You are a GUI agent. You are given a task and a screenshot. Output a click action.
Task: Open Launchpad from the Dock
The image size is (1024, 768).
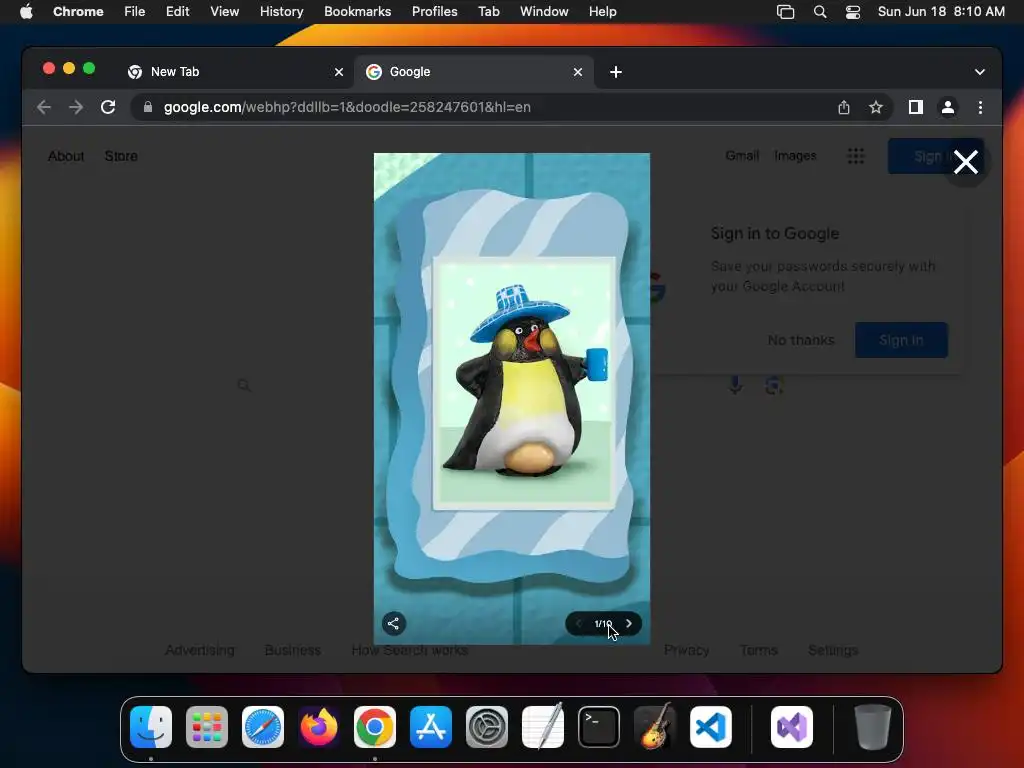click(x=207, y=727)
